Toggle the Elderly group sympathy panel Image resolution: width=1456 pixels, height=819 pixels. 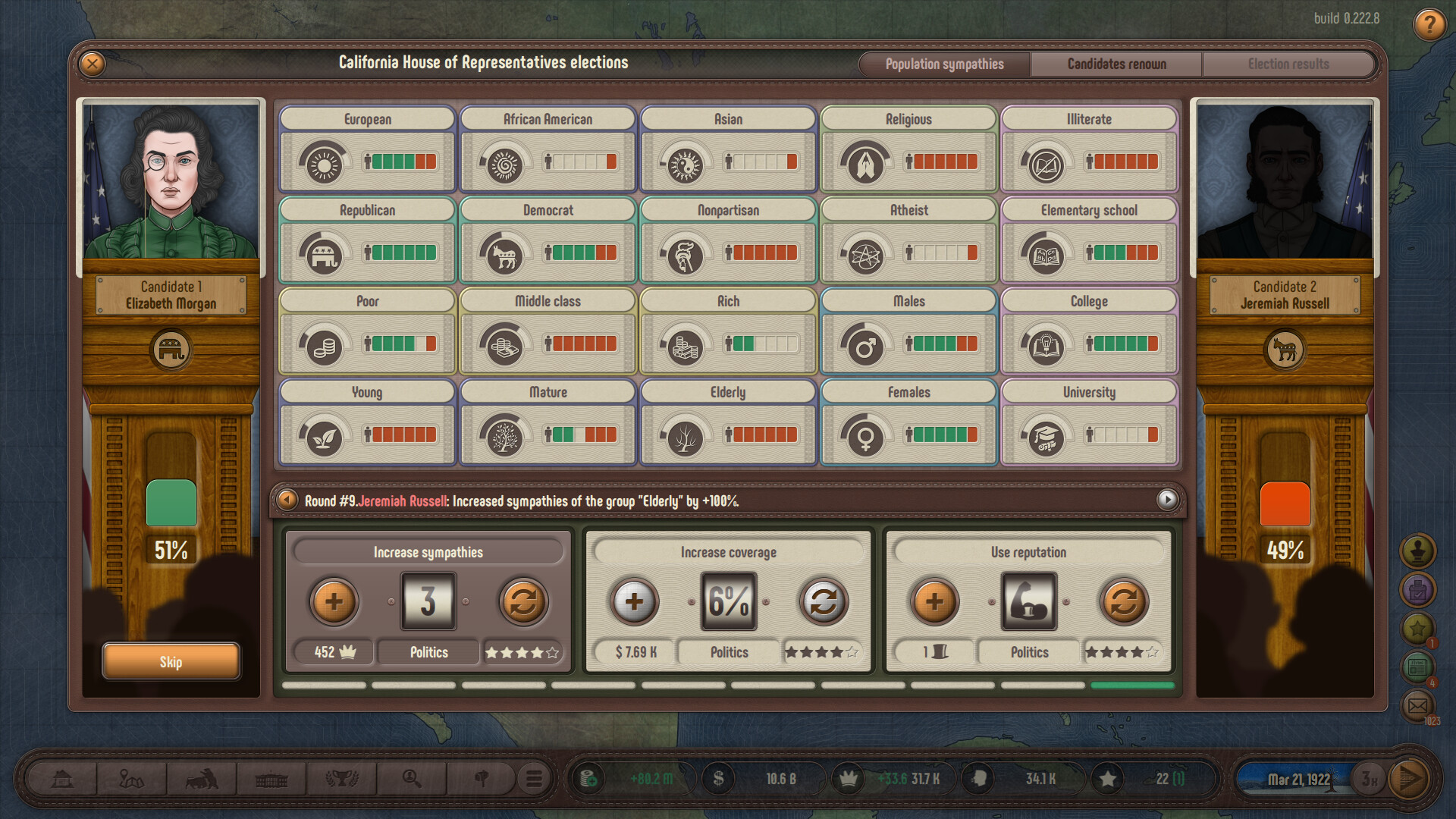point(726,423)
